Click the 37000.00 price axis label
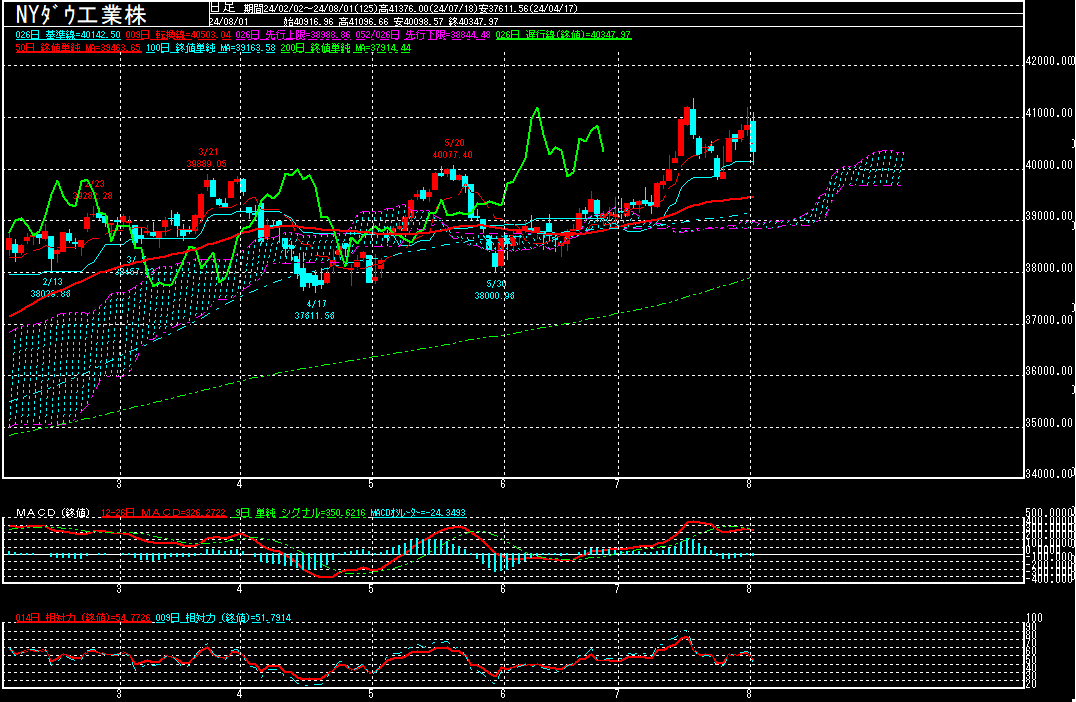 (x=1049, y=320)
